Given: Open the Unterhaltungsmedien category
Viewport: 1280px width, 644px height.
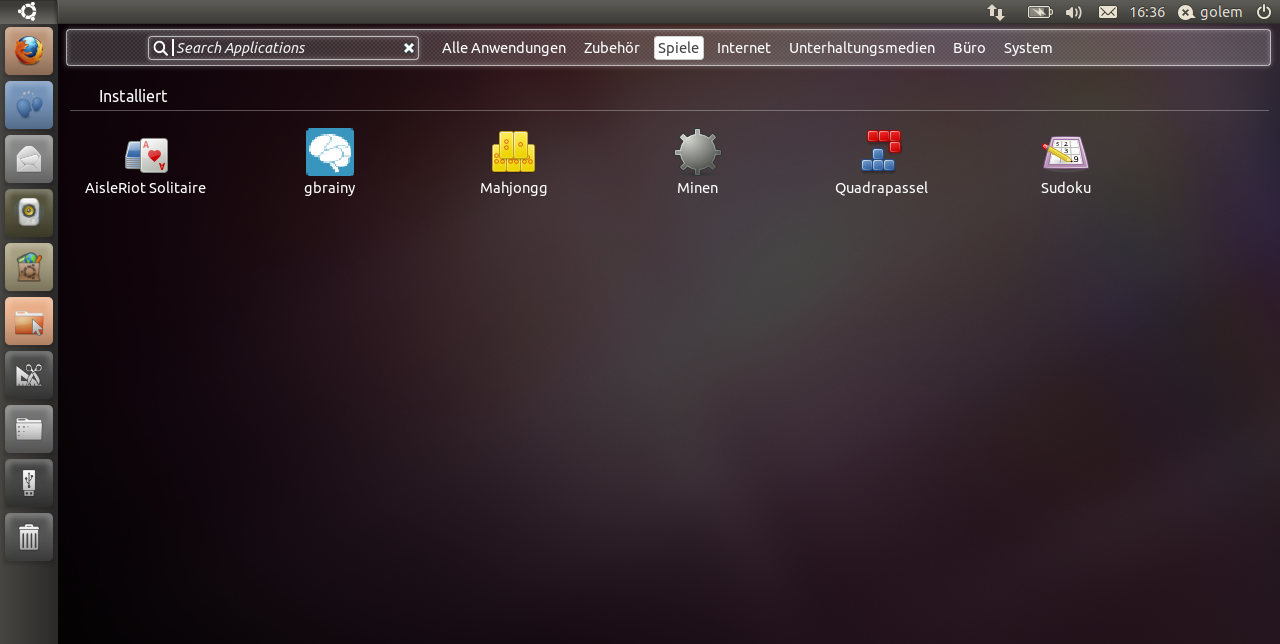Looking at the screenshot, I should [x=862, y=48].
